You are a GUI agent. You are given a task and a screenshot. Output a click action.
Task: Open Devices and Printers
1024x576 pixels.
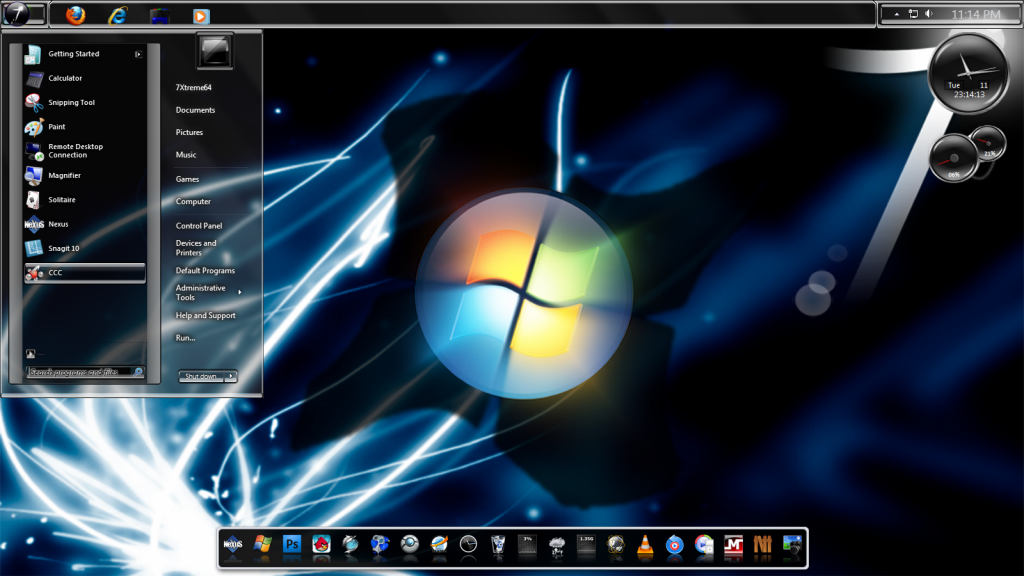[196, 248]
